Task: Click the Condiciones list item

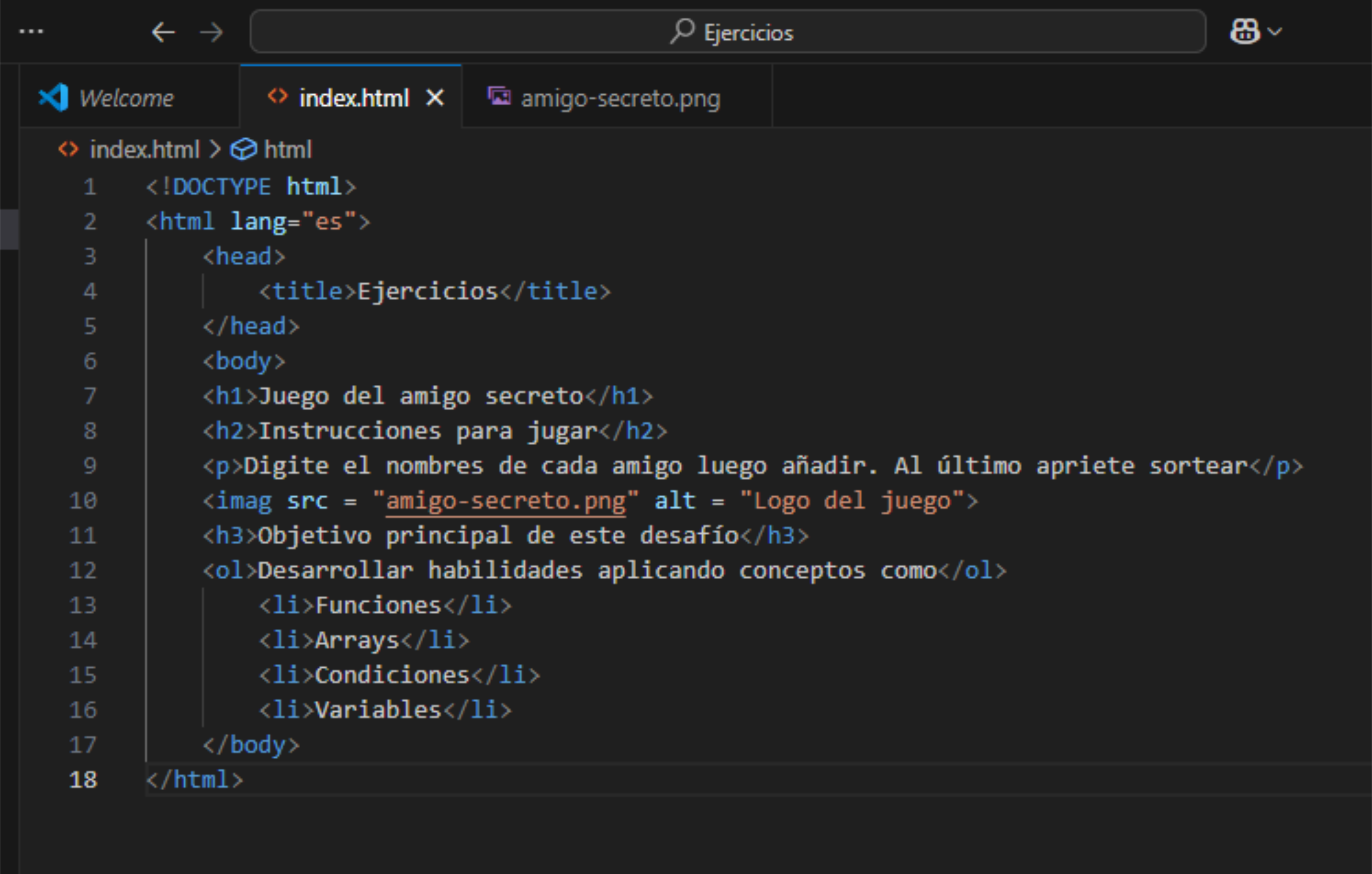Action: (400, 675)
